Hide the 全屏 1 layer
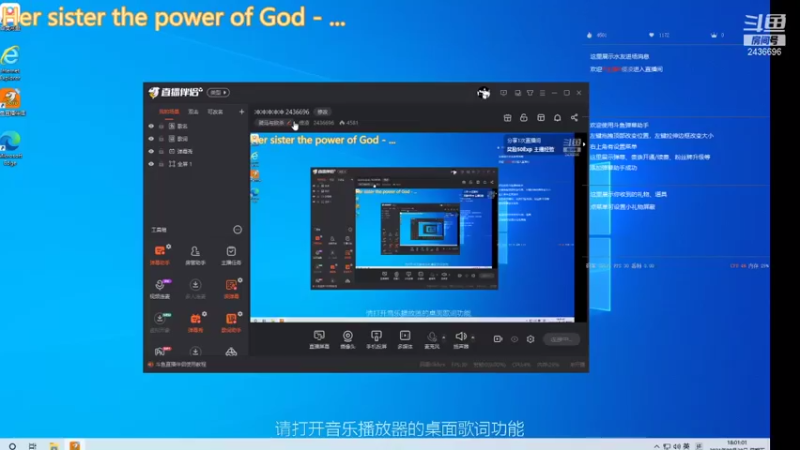This screenshot has height=450, width=800. [151, 164]
